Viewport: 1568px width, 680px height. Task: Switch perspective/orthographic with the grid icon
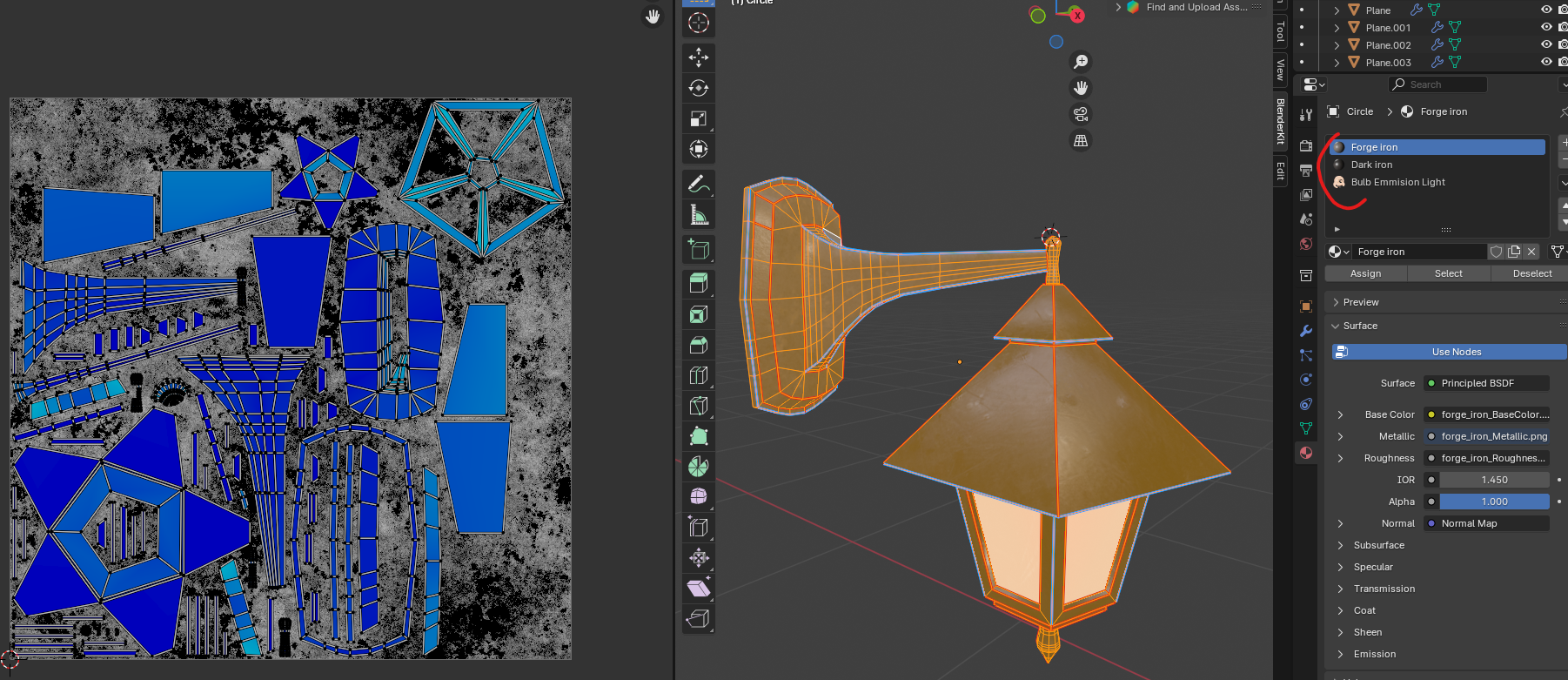(x=1081, y=140)
